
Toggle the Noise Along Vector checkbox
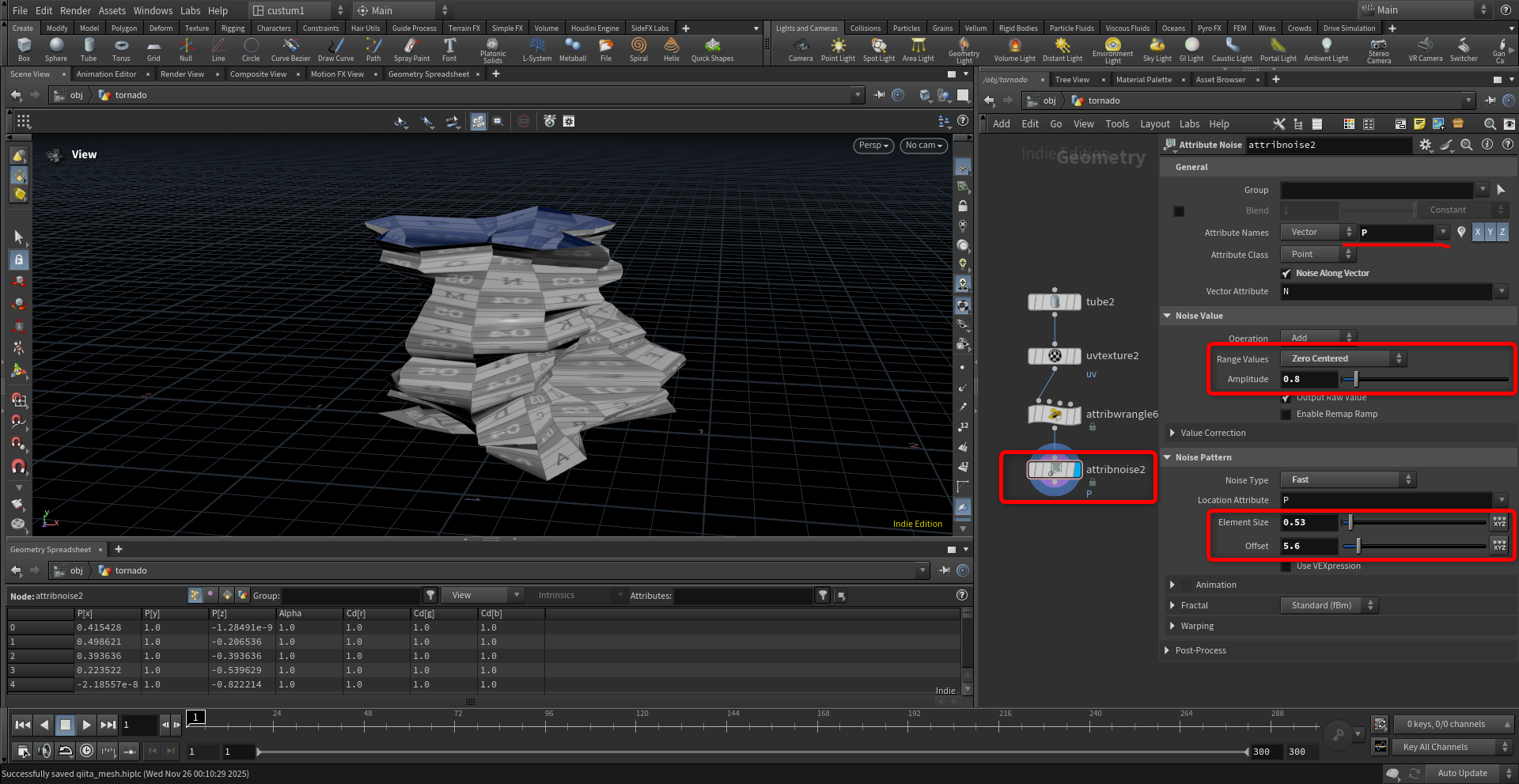[x=1286, y=274]
